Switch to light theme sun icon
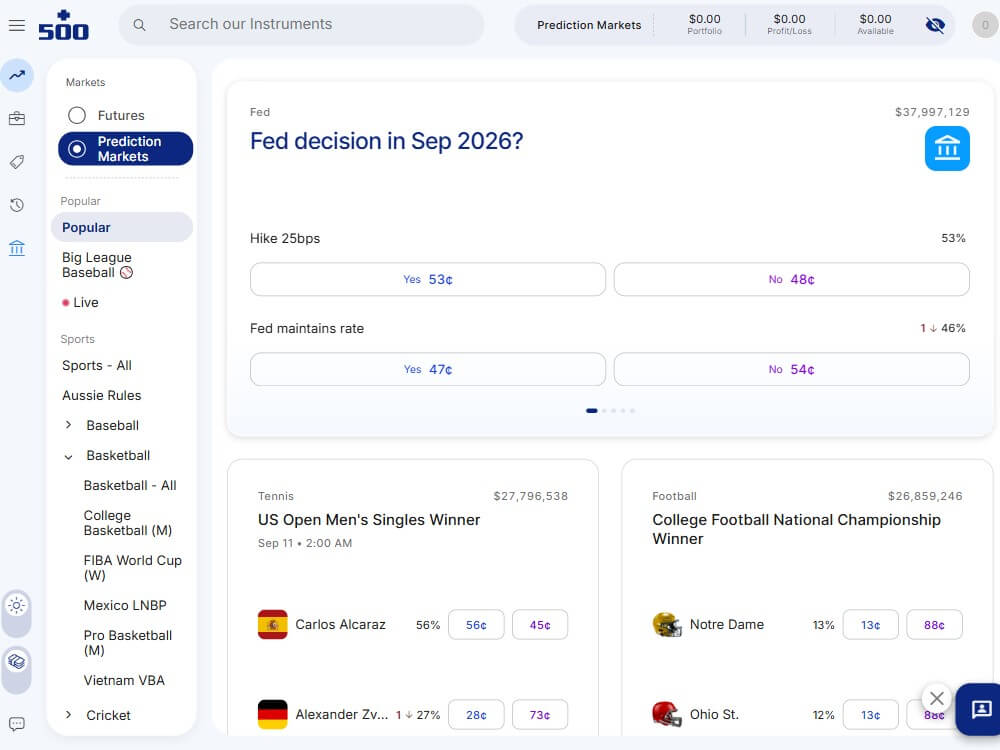 17,605
